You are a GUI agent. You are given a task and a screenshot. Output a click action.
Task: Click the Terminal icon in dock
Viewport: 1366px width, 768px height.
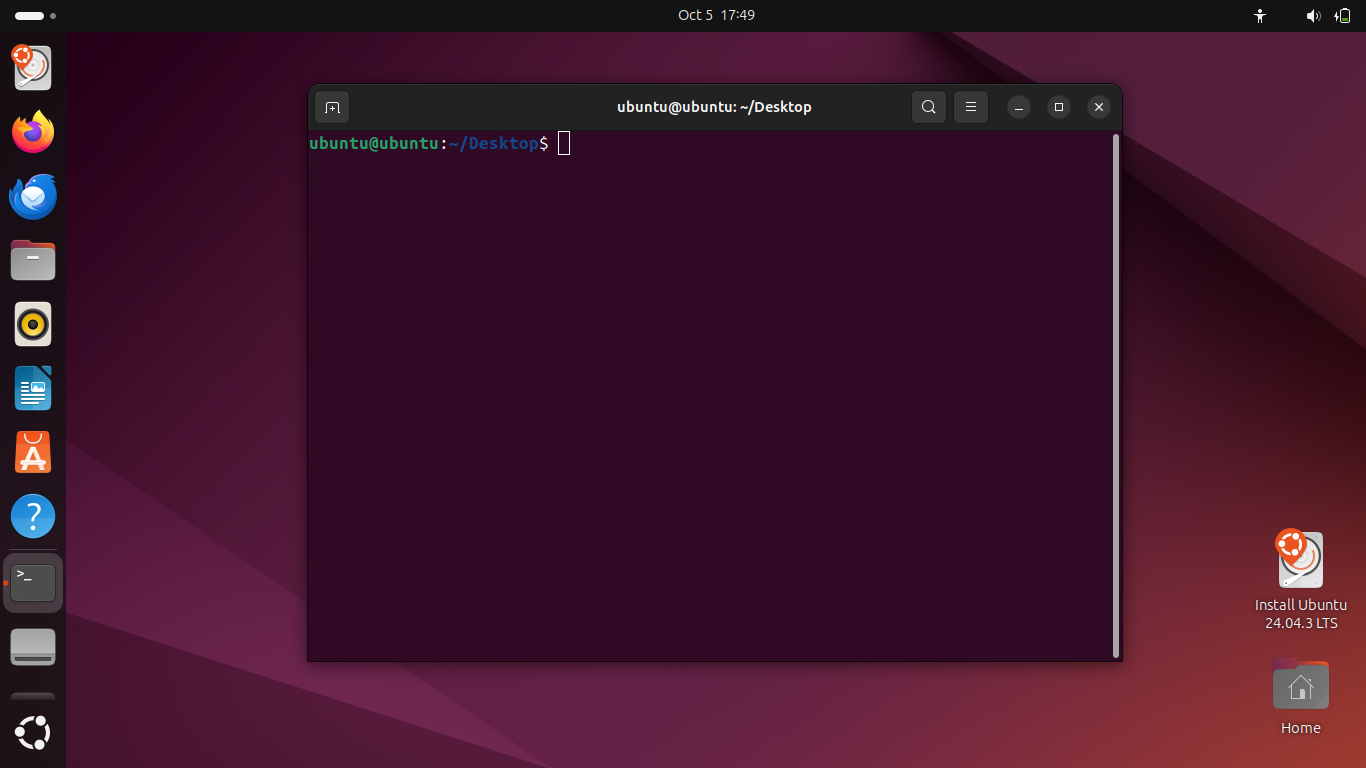(x=33, y=582)
